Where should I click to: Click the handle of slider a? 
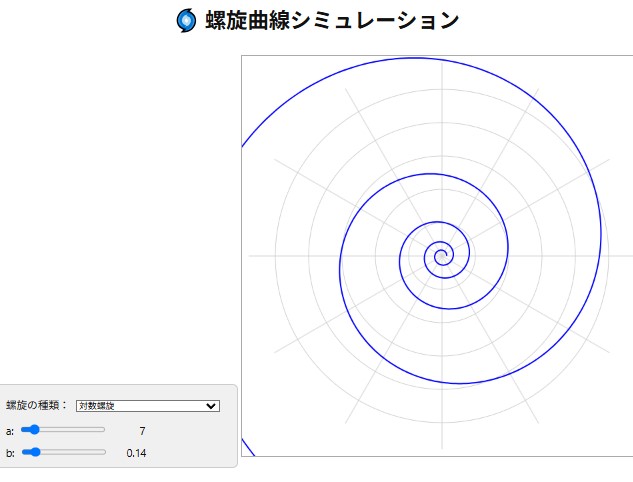34,429
